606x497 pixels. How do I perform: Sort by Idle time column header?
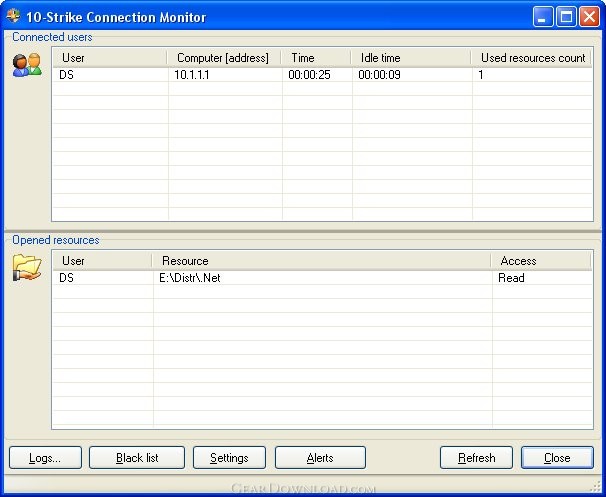410,58
